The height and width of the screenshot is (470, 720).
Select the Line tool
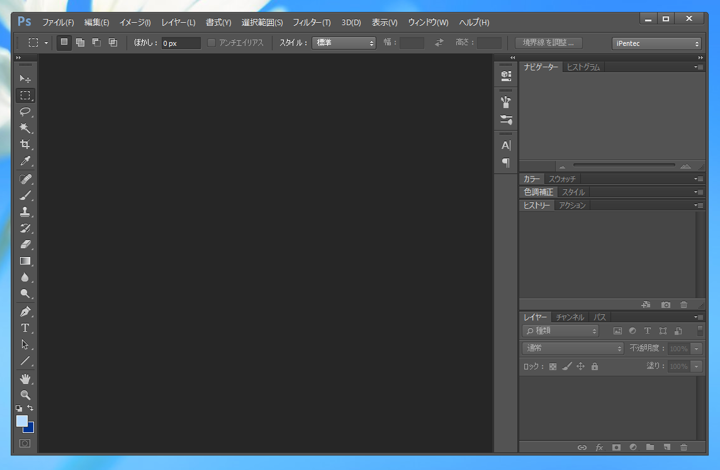pyautogui.click(x=25, y=361)
